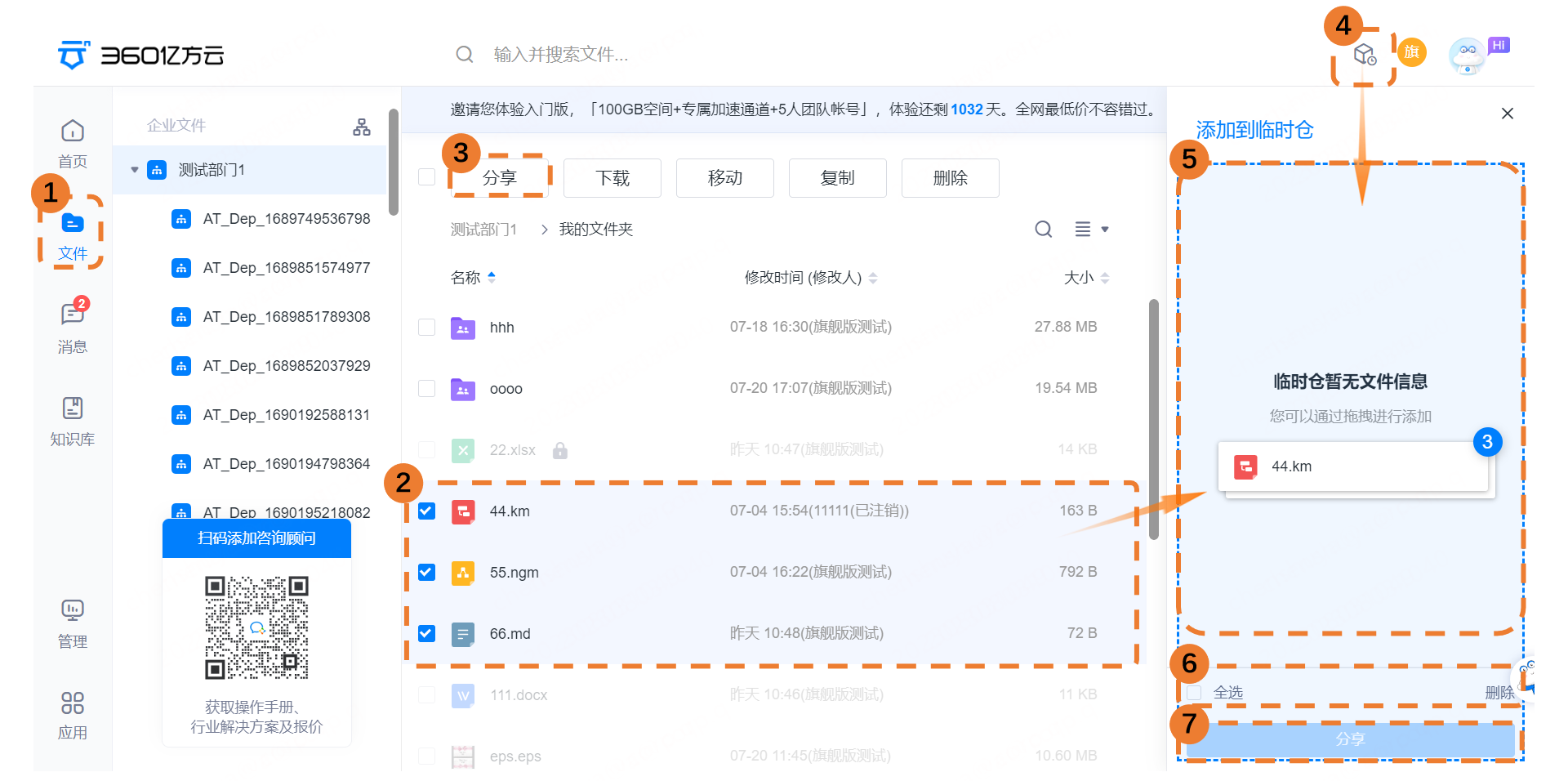Image resolution: width=1568 pixels, height=781 pixels.
Task: Select AT_Dep_1689852037929 in tree
Action: click(287, 366)
